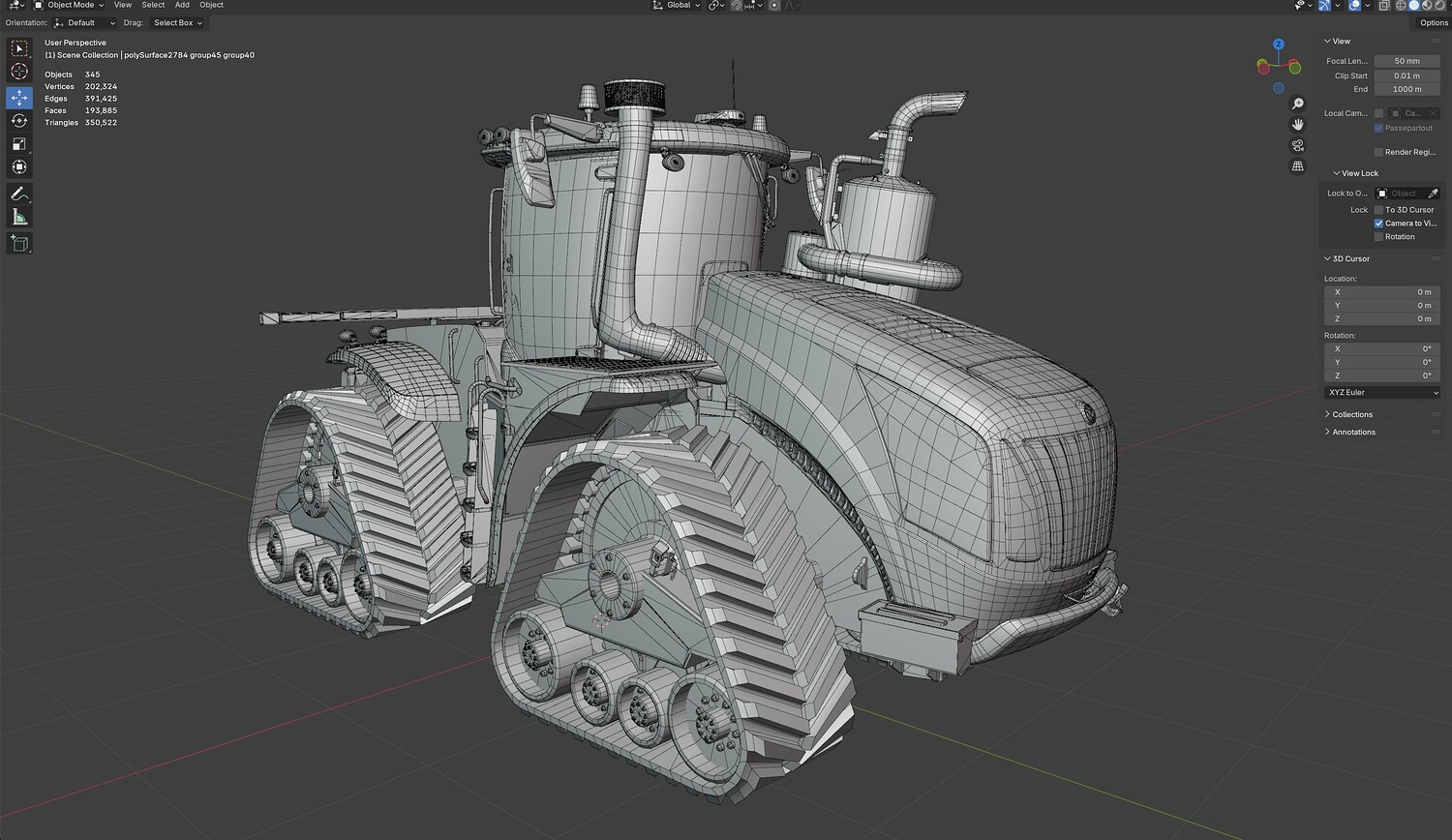The width and height of the screenshot is (1452, 840).
Task: Switch to solid viewport shading
Action: 1414,5
